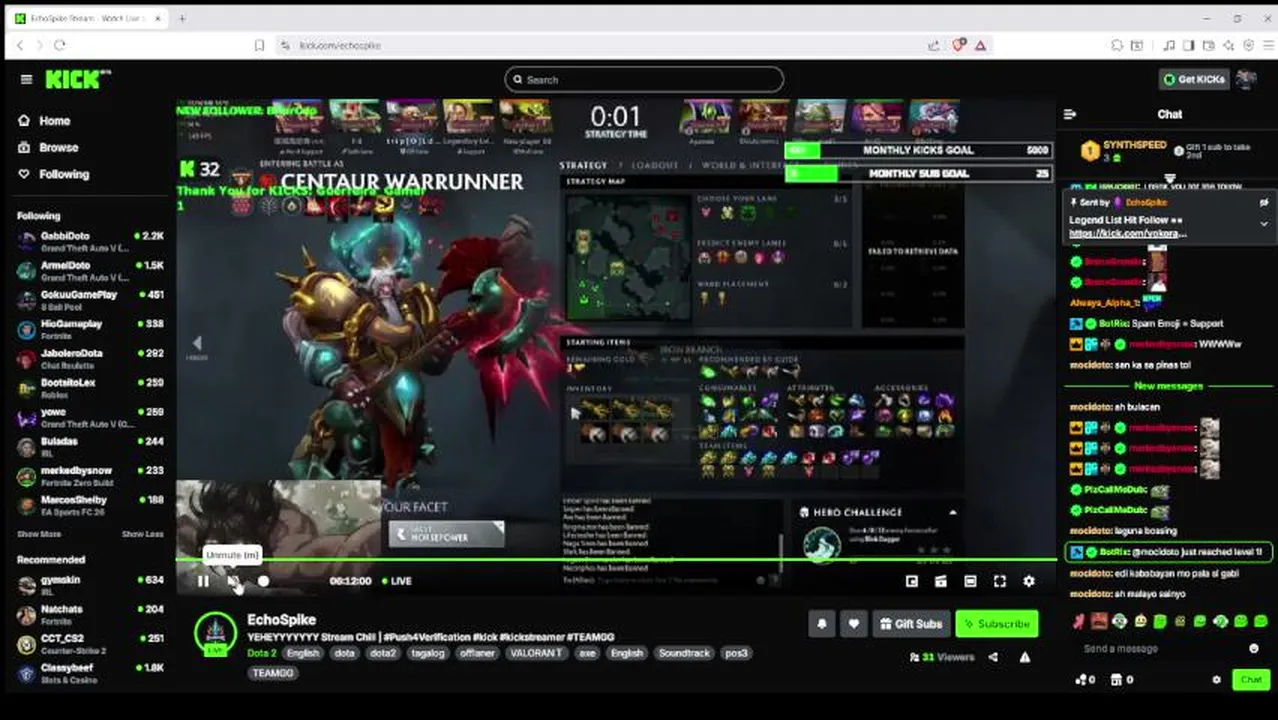Reload the page in the browser

point(60,45)
